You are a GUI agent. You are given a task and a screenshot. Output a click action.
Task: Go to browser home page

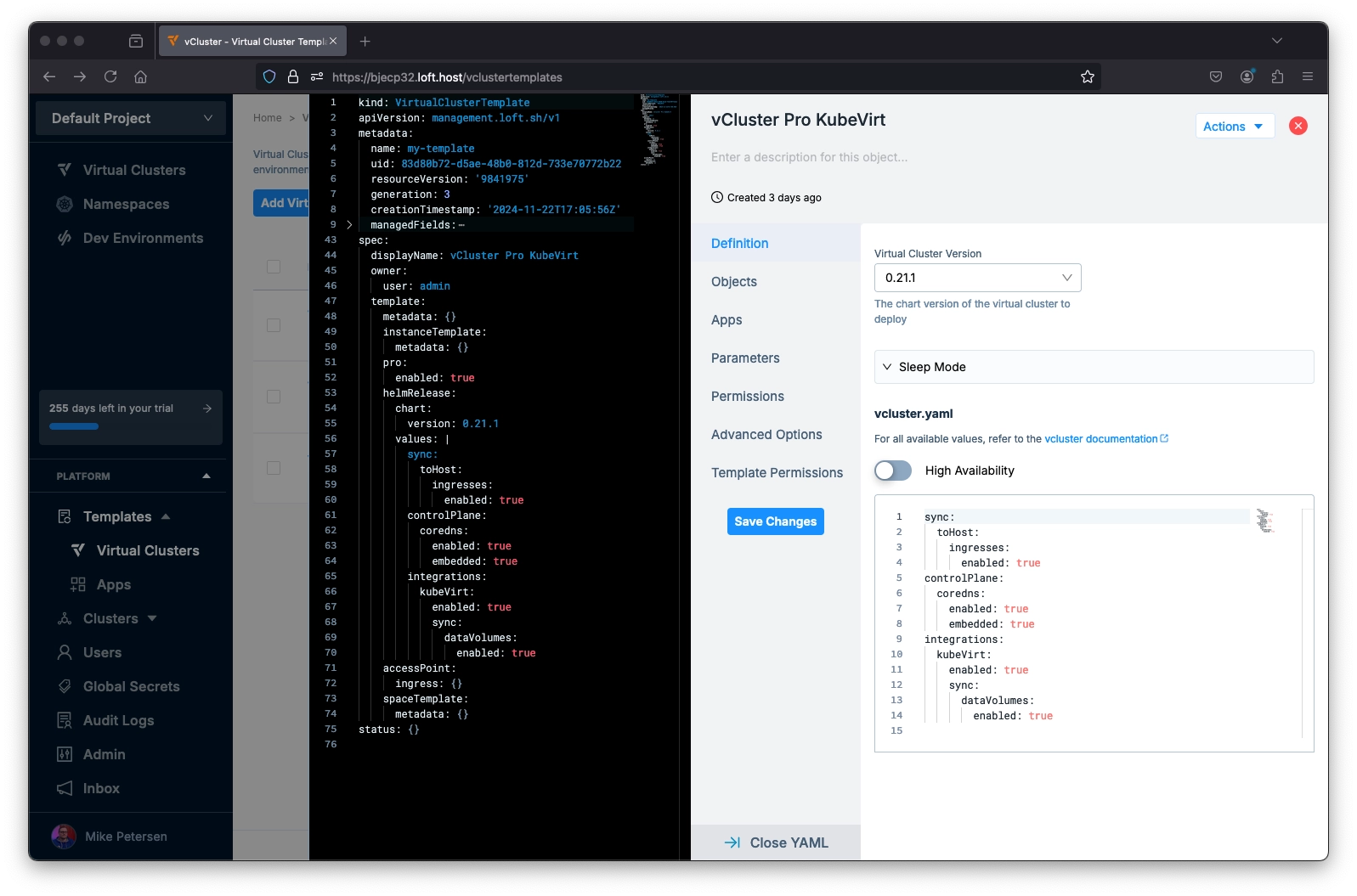[141, 76]
